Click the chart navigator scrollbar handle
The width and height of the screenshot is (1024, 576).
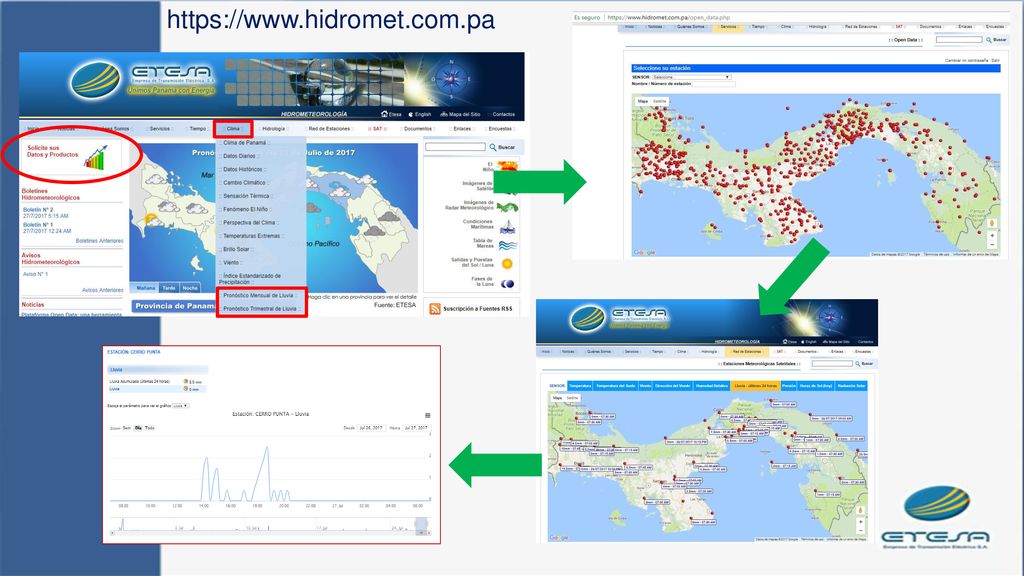tap(422, 534)
